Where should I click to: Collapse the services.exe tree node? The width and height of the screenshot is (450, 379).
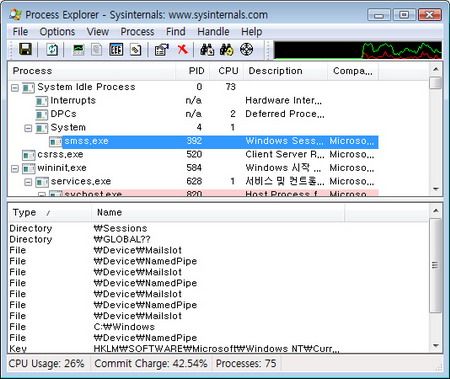click(x=28, y=182)
